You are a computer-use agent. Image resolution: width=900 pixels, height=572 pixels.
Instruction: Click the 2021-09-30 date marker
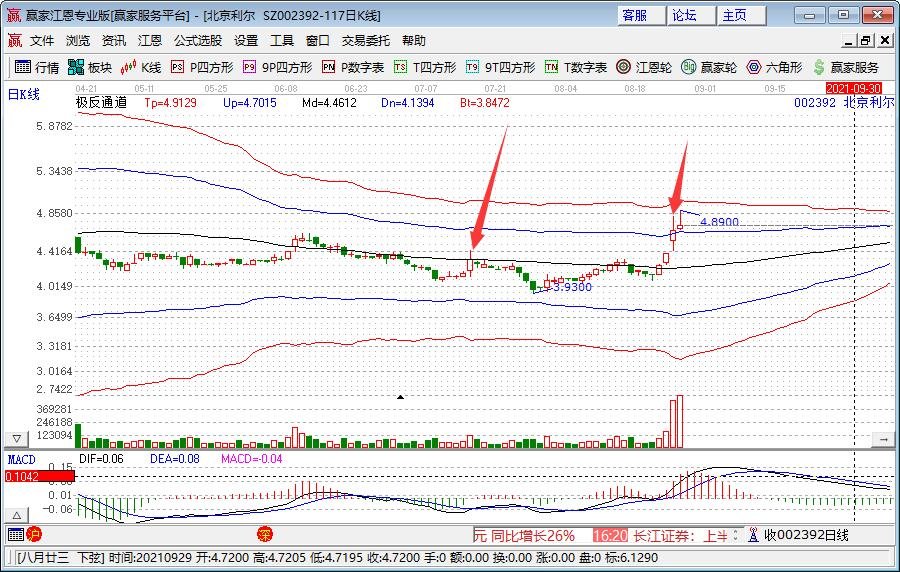(x=854, y=88)
